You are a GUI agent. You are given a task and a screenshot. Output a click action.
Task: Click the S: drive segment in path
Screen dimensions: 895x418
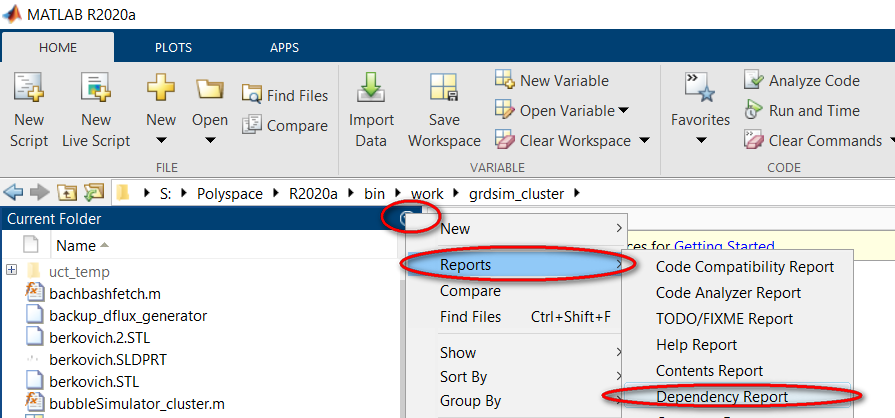point(166,194)
